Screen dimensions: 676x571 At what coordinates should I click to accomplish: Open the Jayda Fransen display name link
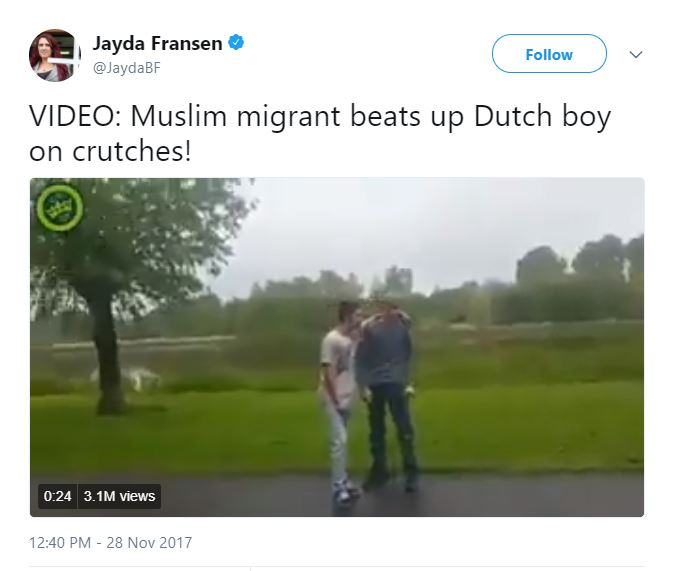[157, 43]
